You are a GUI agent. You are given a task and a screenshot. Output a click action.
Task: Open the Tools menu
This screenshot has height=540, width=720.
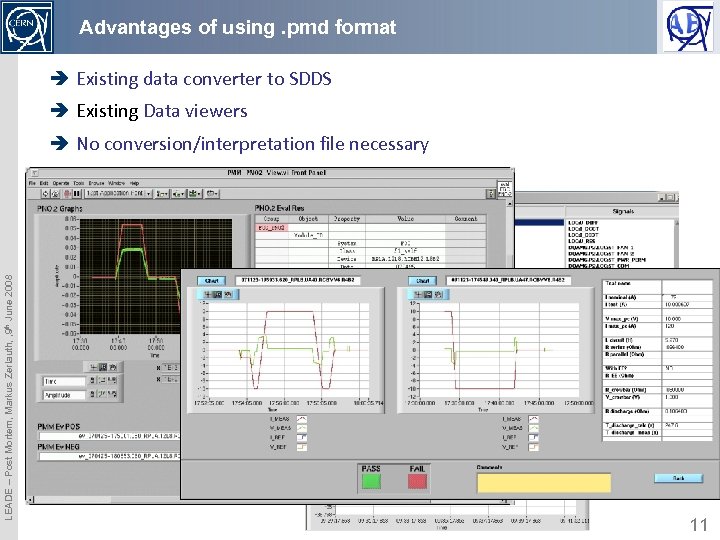[79, 183]
